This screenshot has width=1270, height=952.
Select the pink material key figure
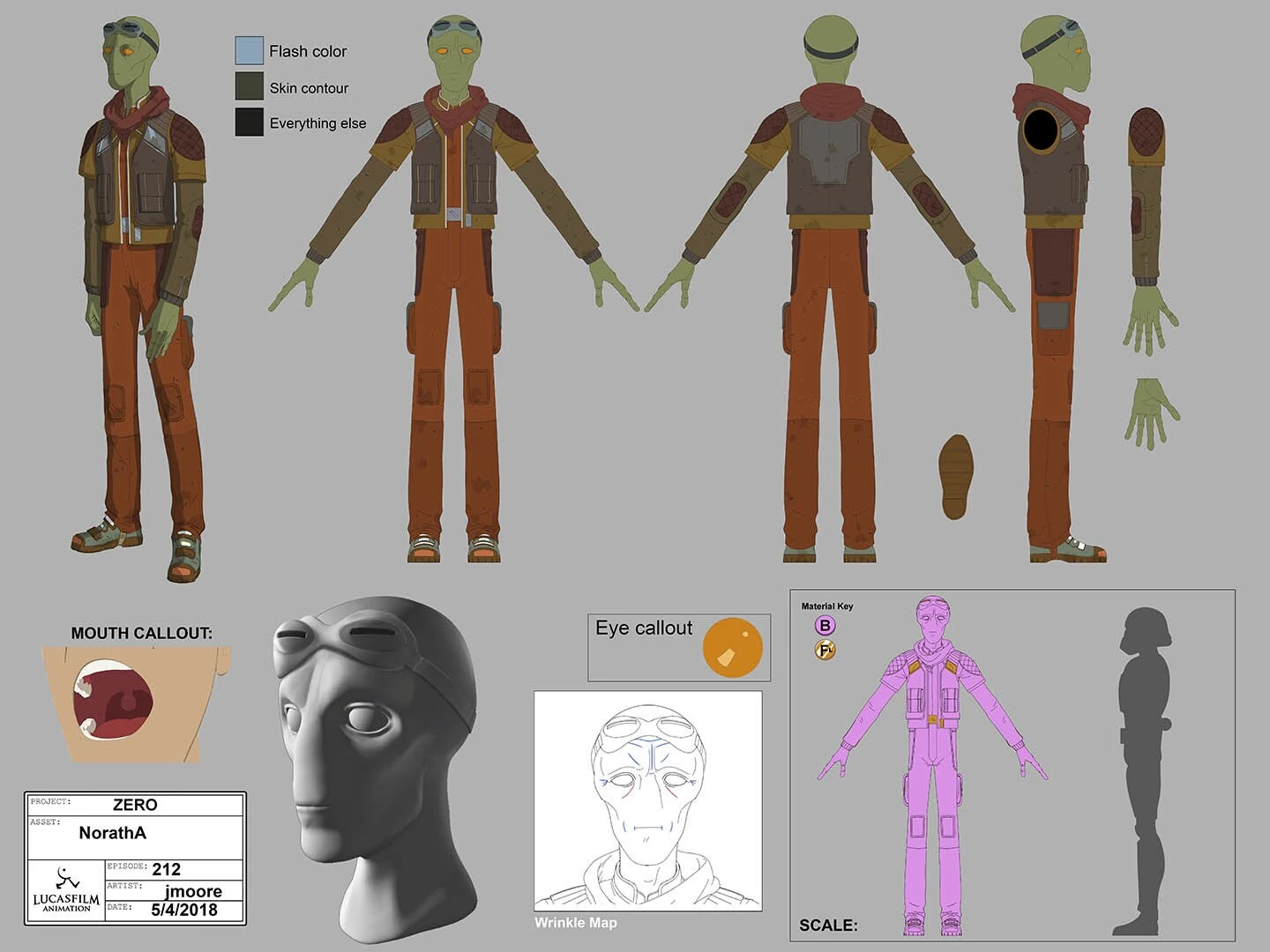coord(933,765)
